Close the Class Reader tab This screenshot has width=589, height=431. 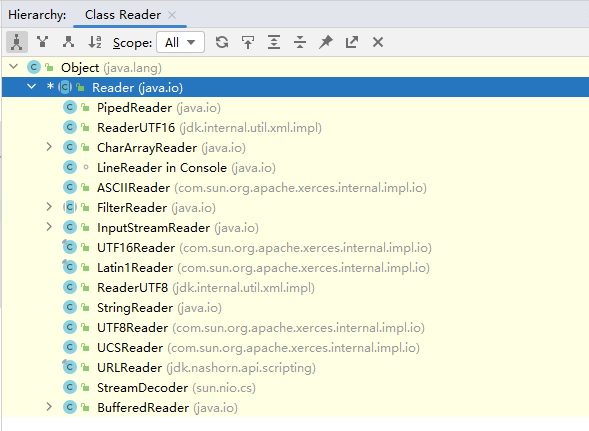(x=172, y=15)
